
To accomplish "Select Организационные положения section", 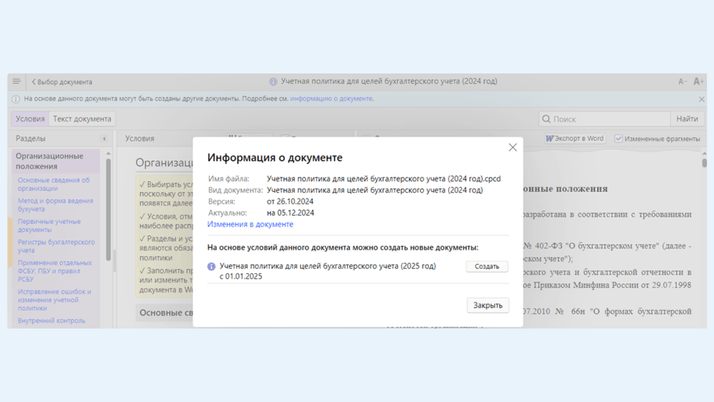I will click(x=50, y=161).
